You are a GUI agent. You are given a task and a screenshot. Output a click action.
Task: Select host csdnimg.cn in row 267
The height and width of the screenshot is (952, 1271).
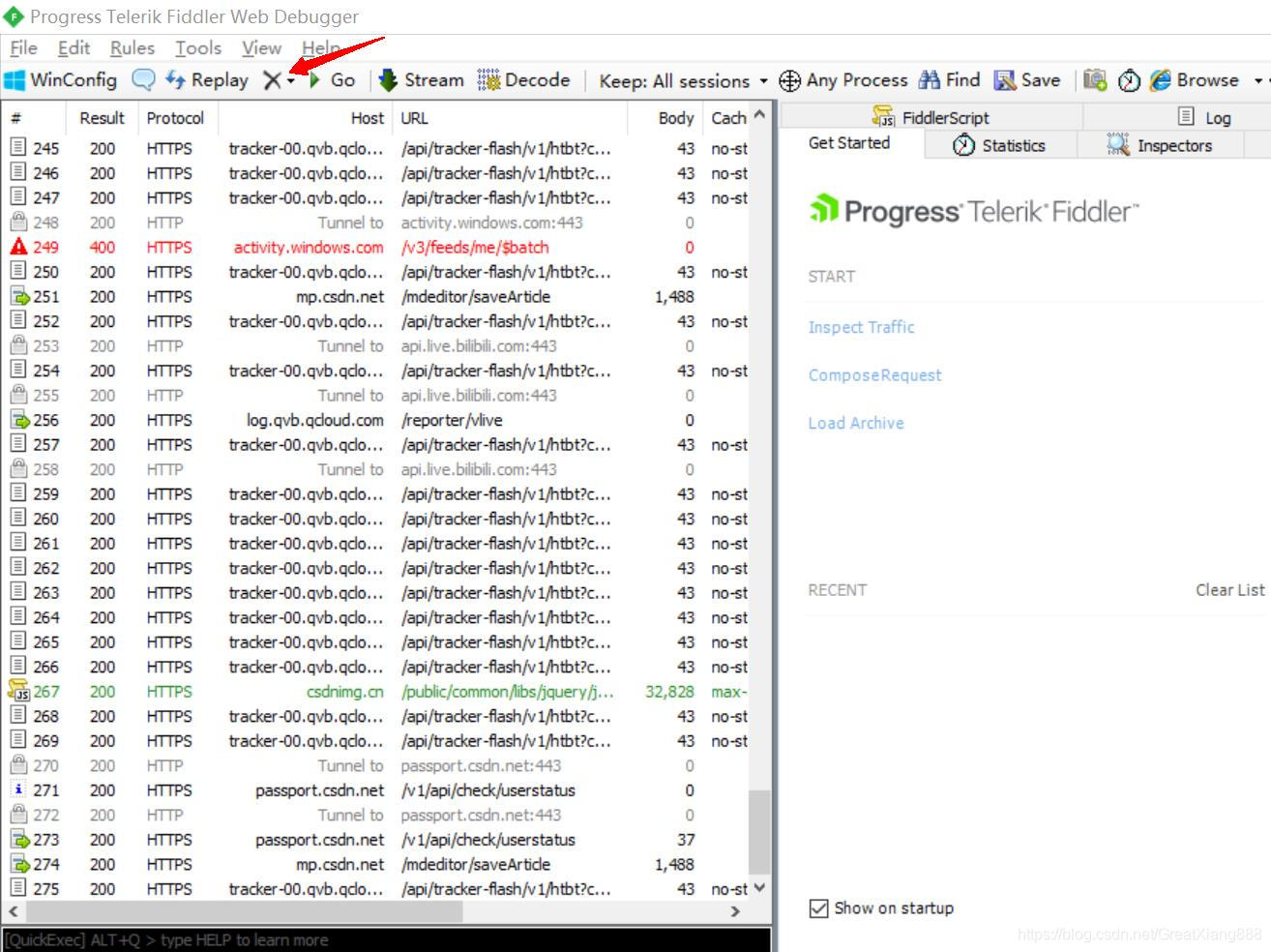[345, 692]
